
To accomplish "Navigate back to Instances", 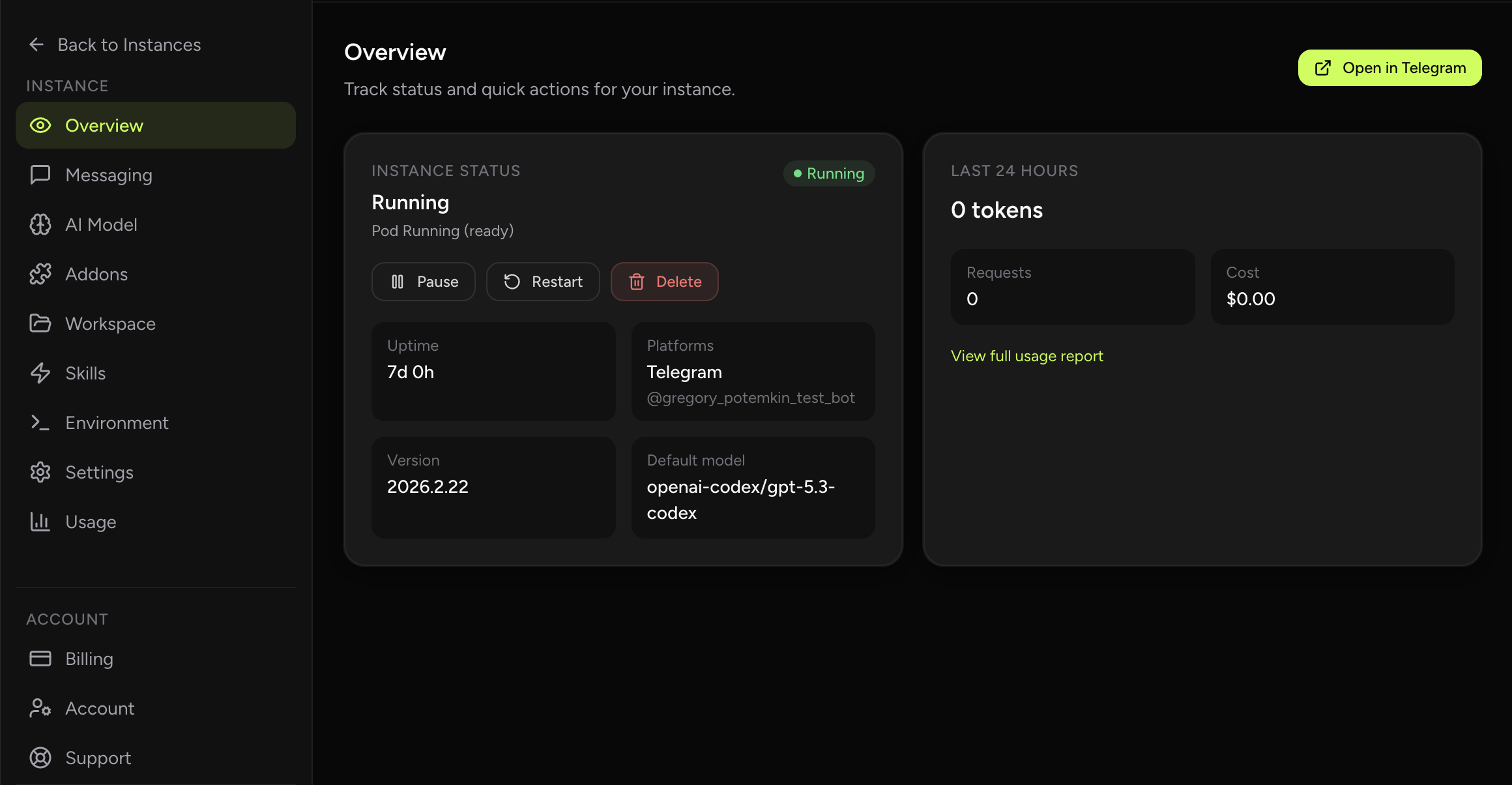I will [x=114, y=44].
